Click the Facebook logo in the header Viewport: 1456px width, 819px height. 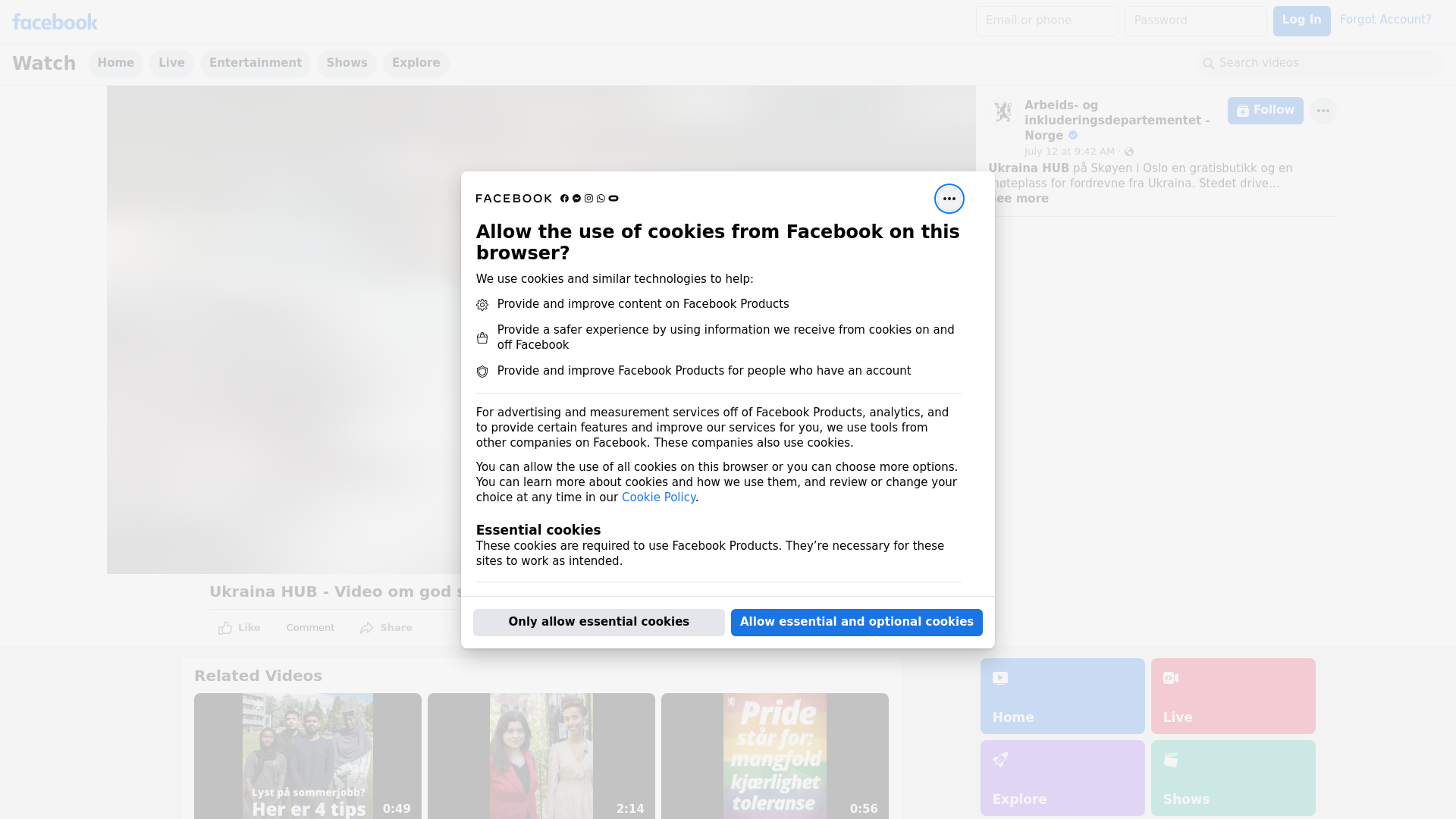[55, 22]
